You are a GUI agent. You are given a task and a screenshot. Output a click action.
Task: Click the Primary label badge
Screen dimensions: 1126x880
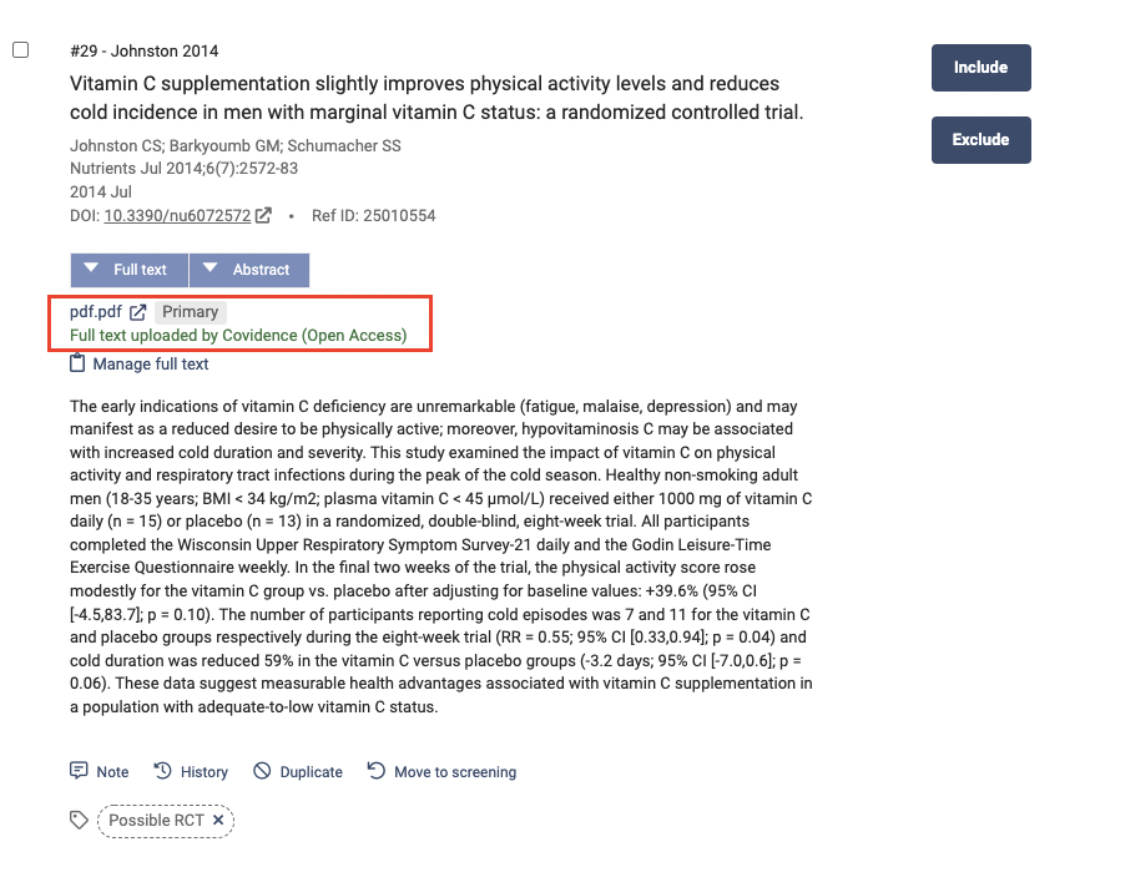click(190, 312)
